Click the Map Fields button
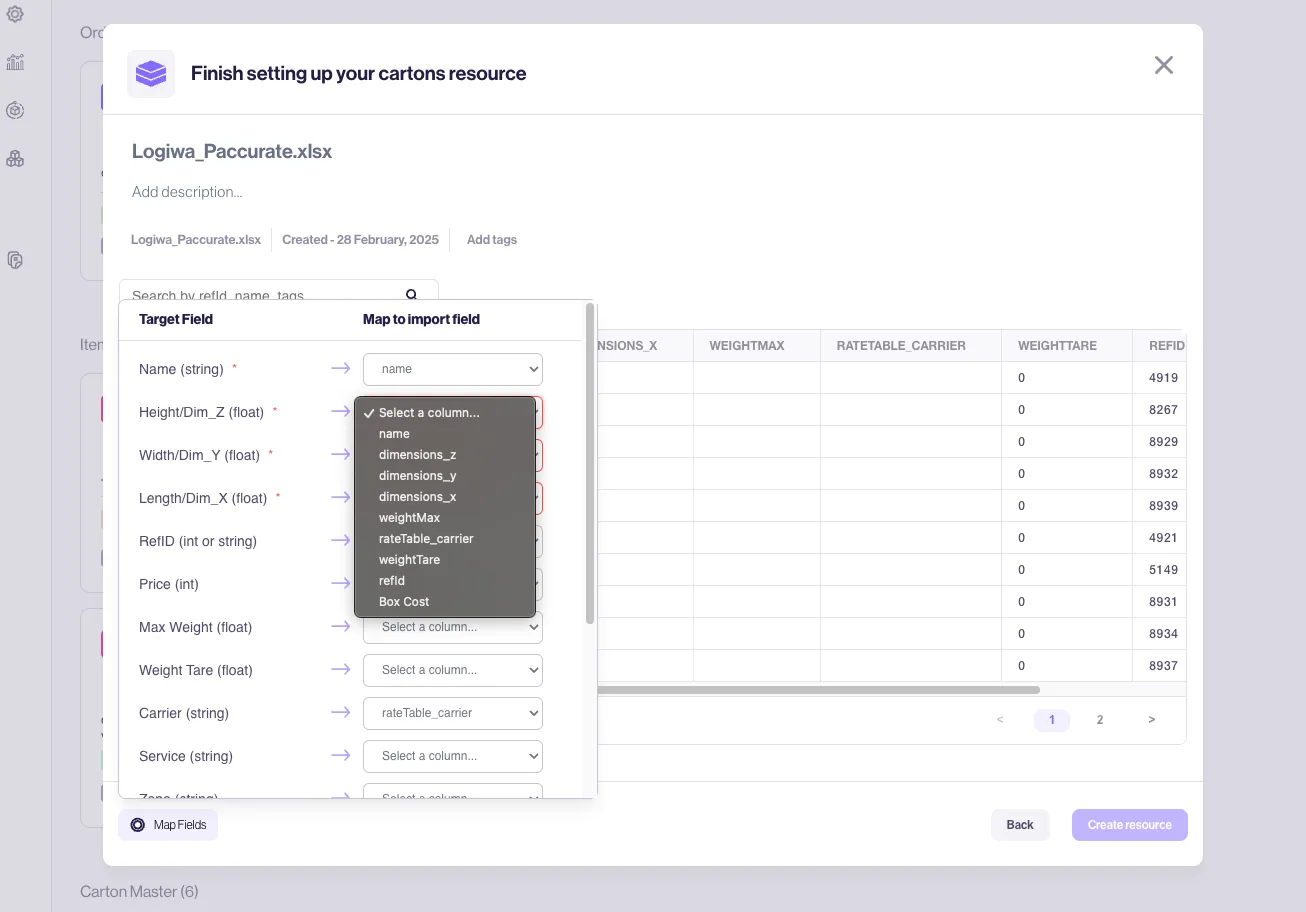 (168, 825)
